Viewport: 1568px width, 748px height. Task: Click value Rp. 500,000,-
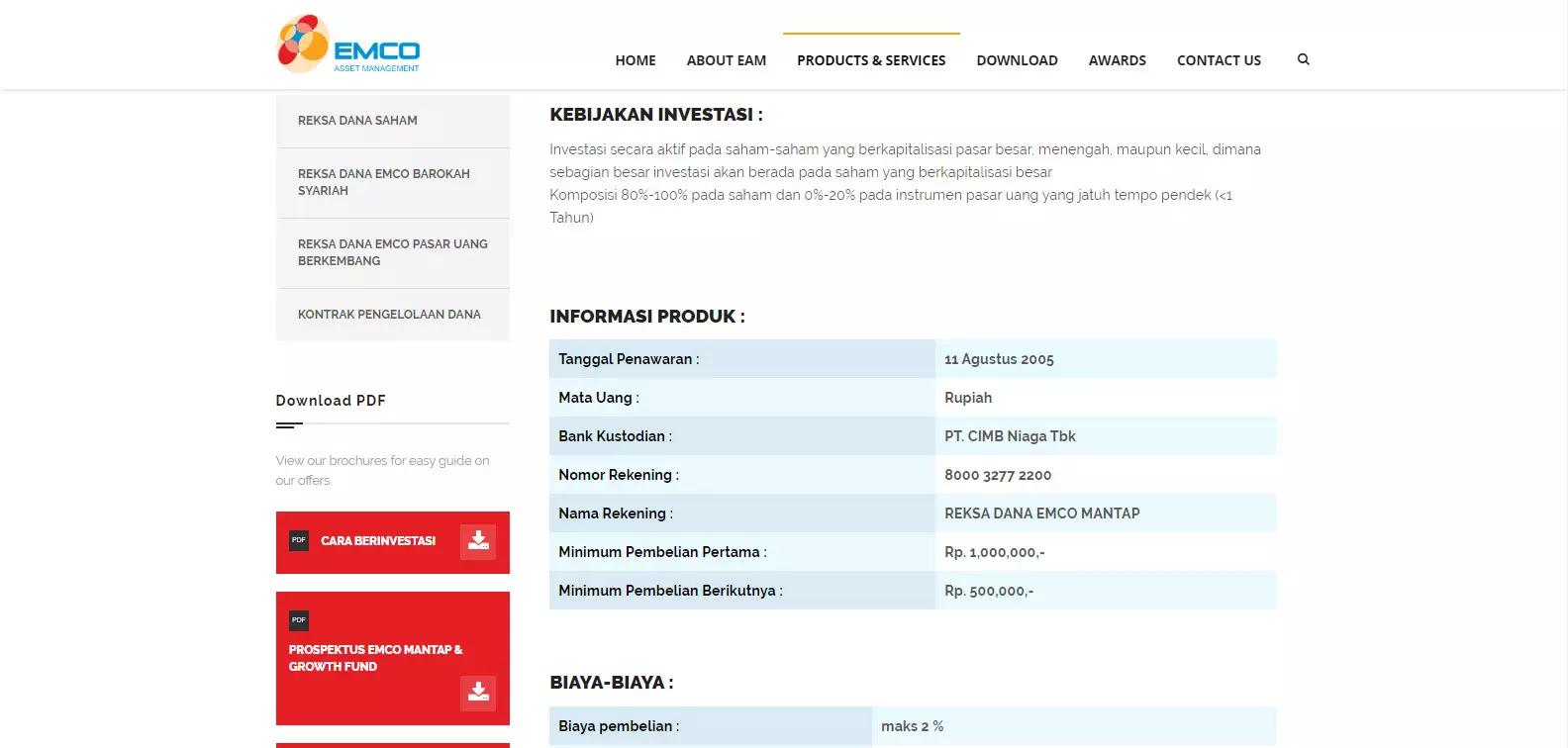(x=989, y=591)
